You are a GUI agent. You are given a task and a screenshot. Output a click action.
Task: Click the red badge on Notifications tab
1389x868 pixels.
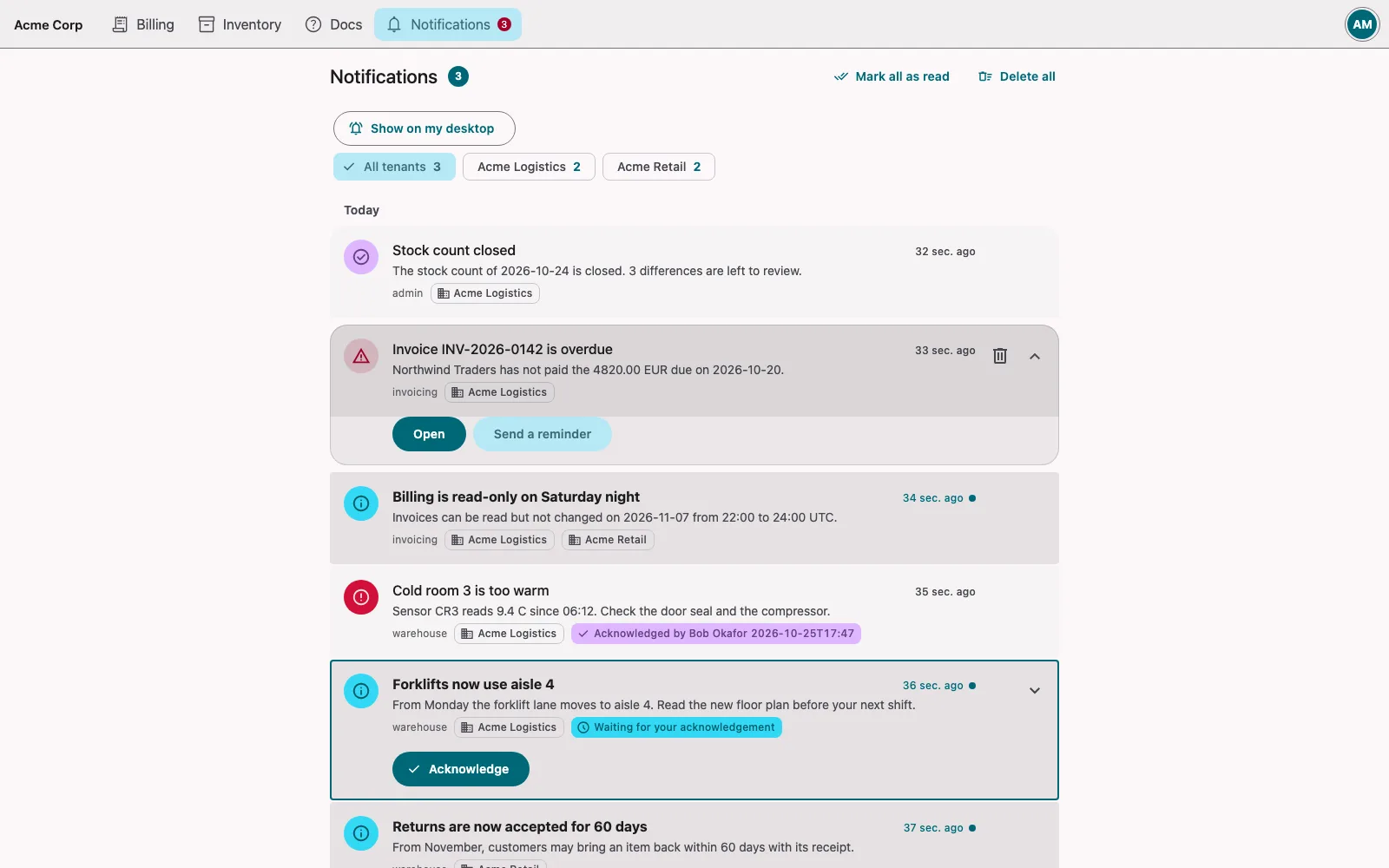[x=504, y=24]
